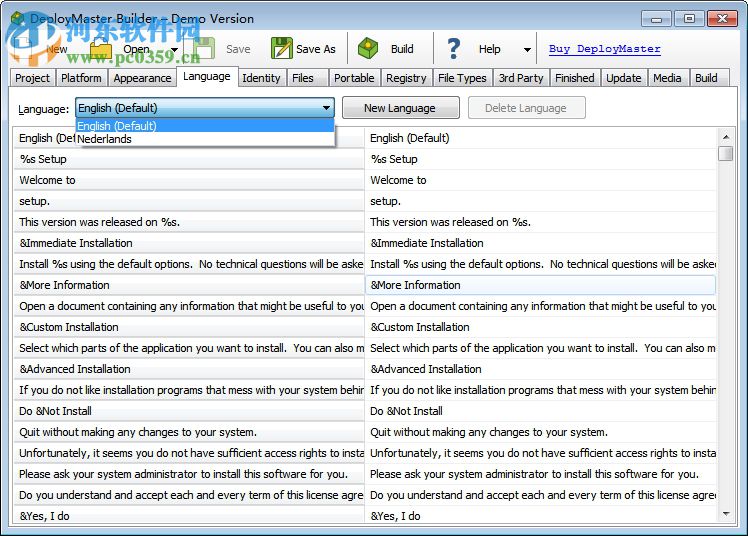Click left 'Please ask your system administrator' text

[184, 474]
